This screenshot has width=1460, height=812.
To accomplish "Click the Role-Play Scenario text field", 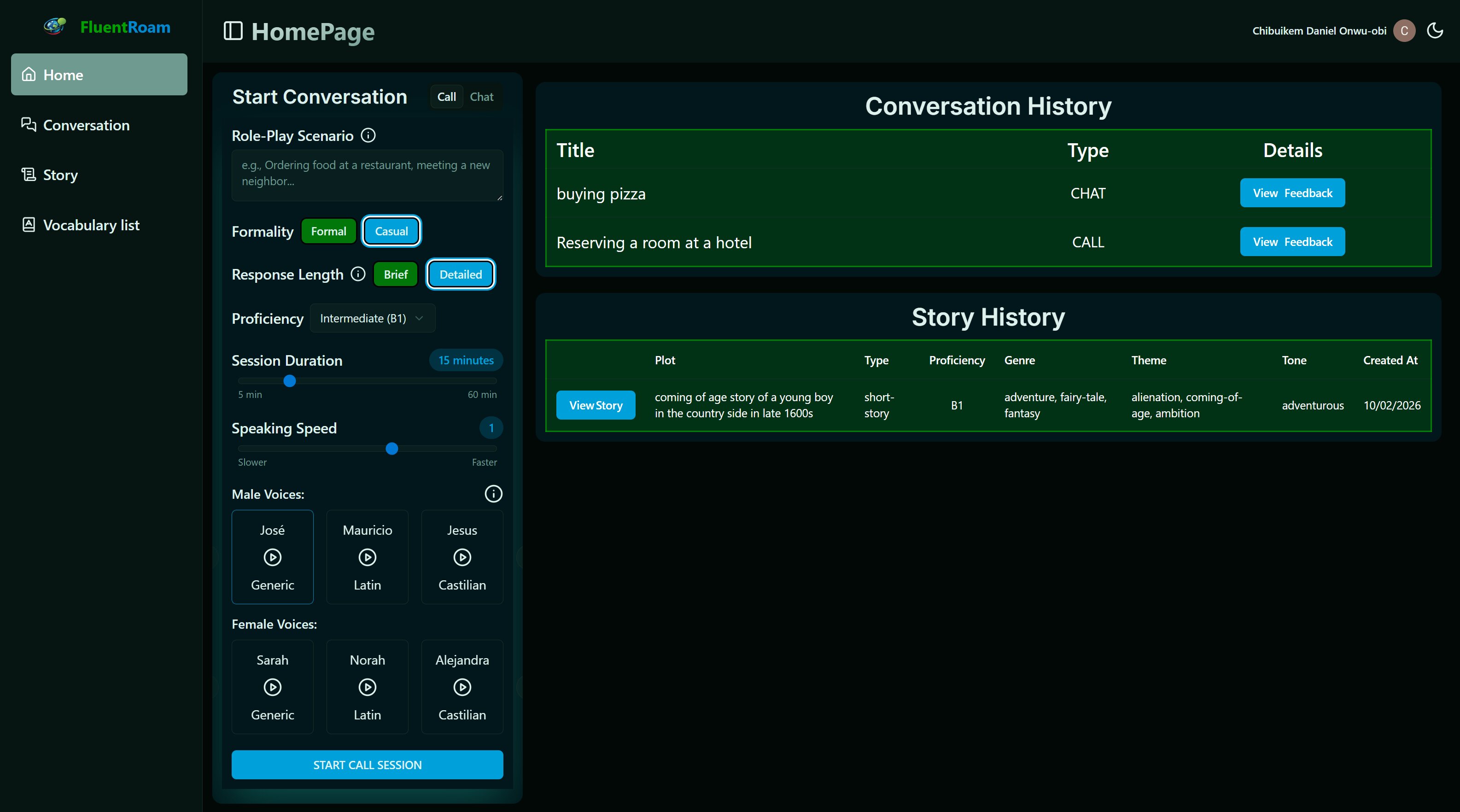I will click(x=367, y=175).
